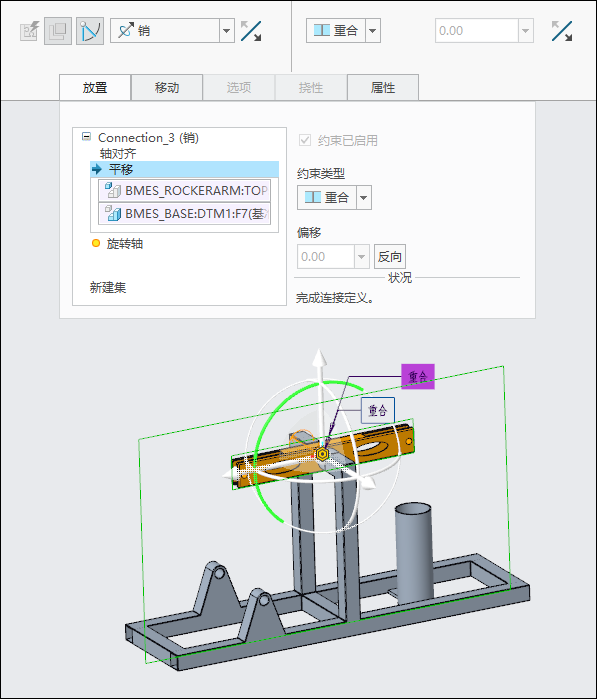Click the 反向 button
This screenshot has height=699, width=597.
(x=390, y=256)
